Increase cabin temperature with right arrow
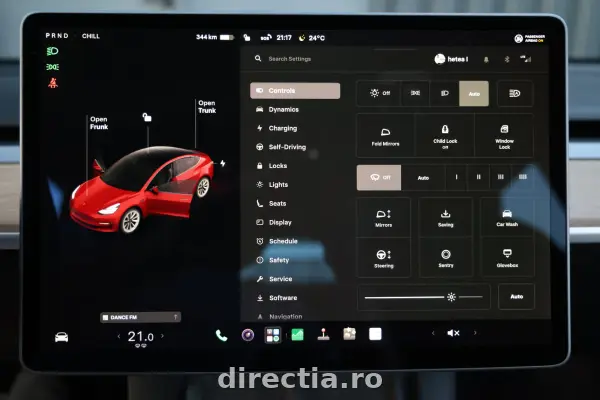600x400 pixels. (163, 336)
